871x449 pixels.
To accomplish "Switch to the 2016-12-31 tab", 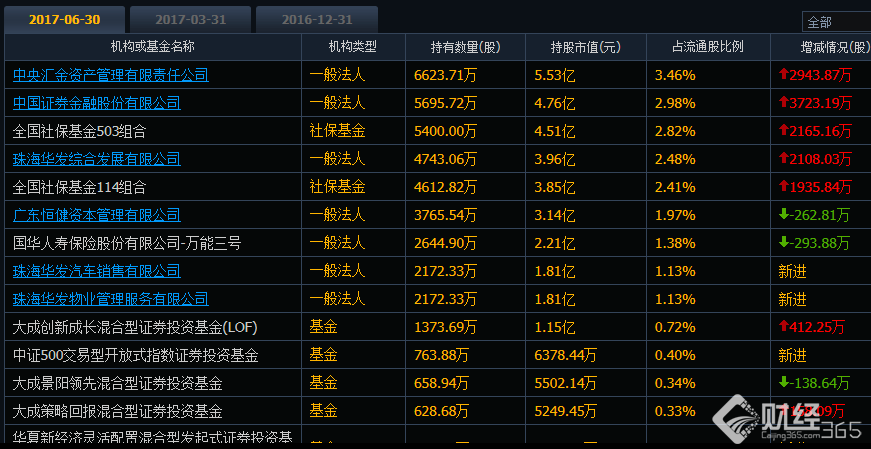I will [317, 19].
